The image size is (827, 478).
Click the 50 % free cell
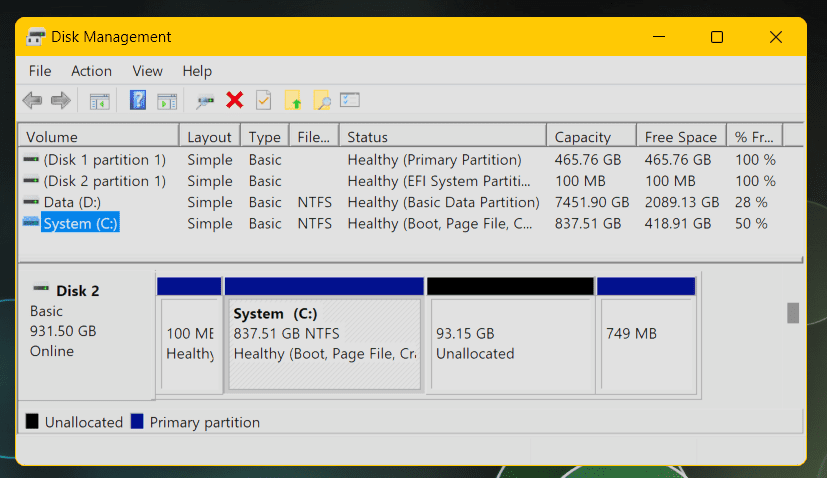coord(751,223)
